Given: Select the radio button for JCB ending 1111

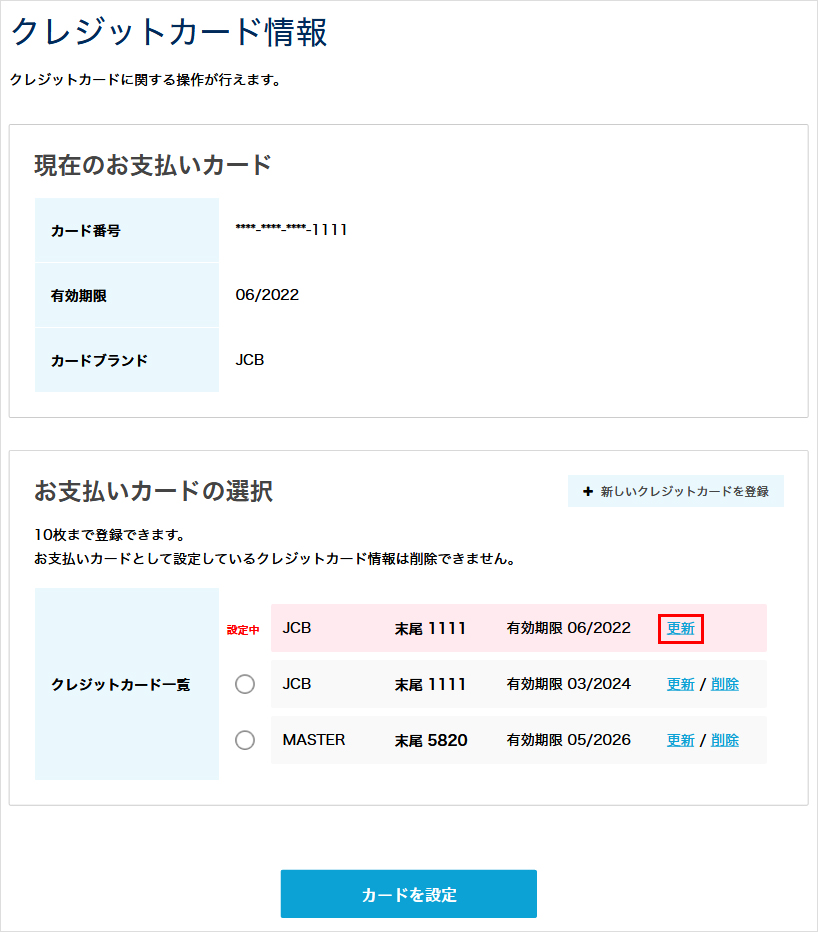Looking at the screenshot, I should pyautogui.click(x=245, y=684).
